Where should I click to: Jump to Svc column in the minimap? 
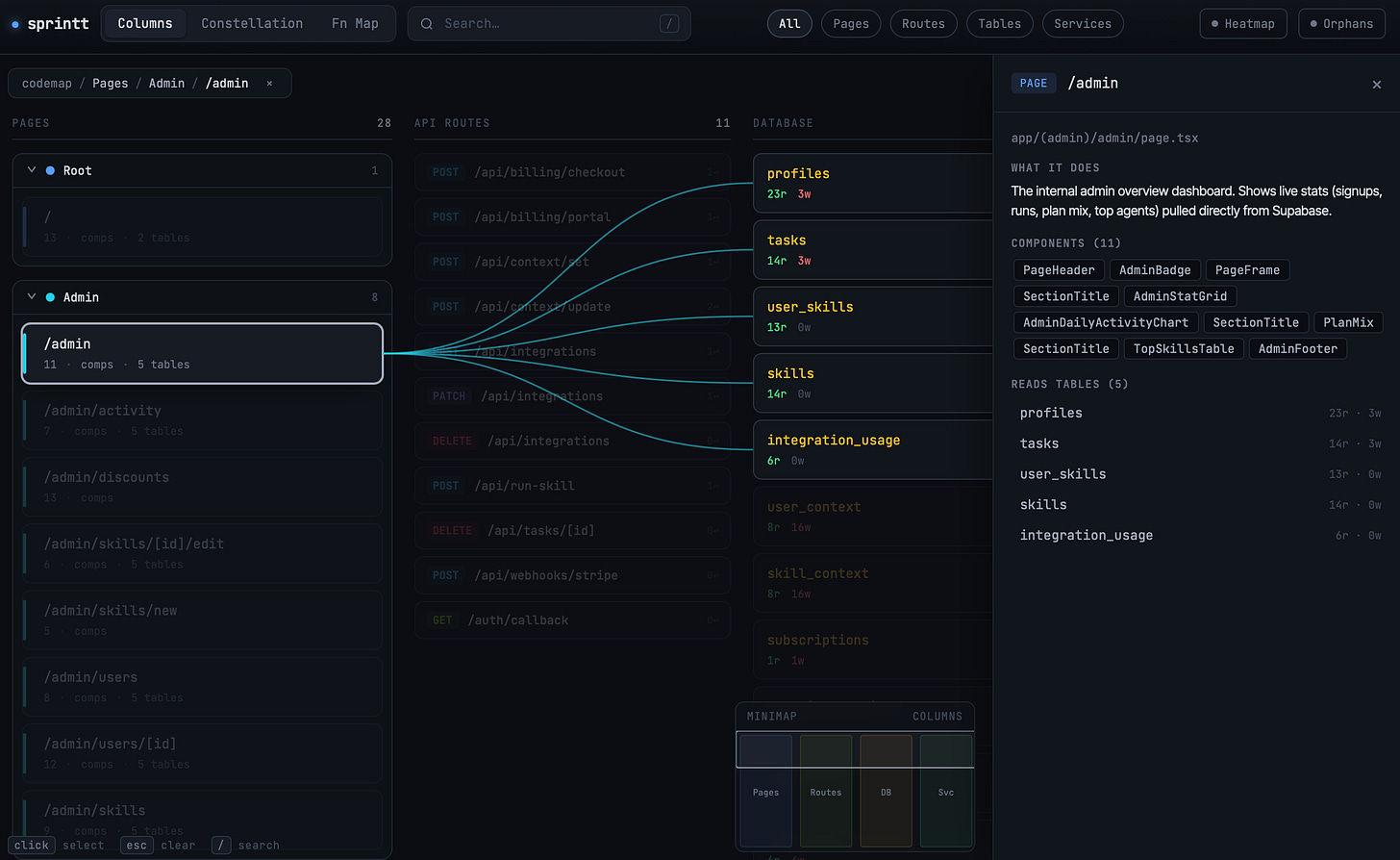pyautogui.click(x=946, y=791)
